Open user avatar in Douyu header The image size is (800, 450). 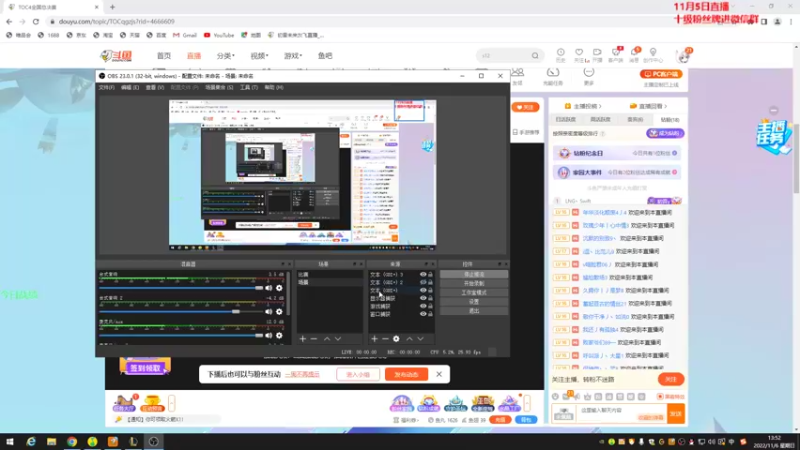683,56
